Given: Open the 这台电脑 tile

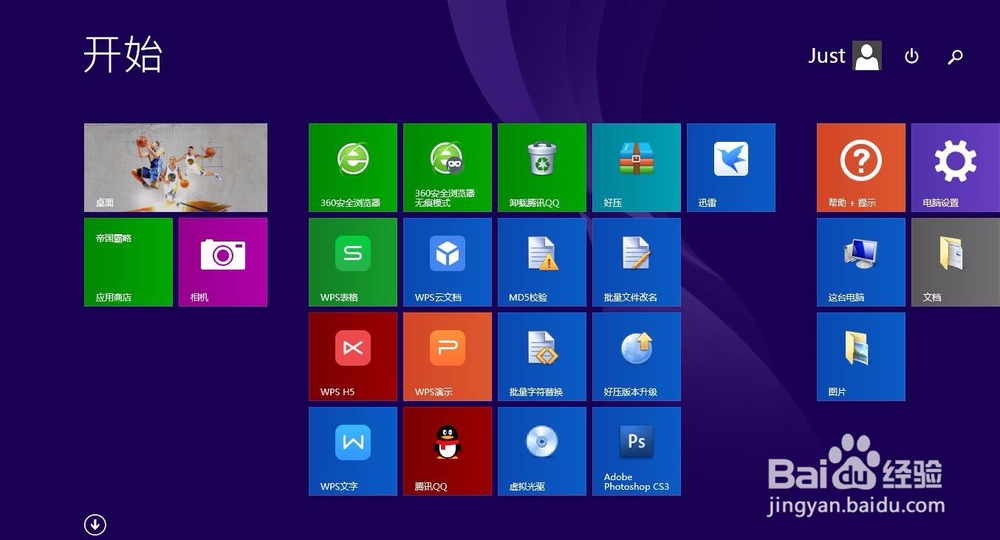Looking at the screenshot, I should pos(861,262).
